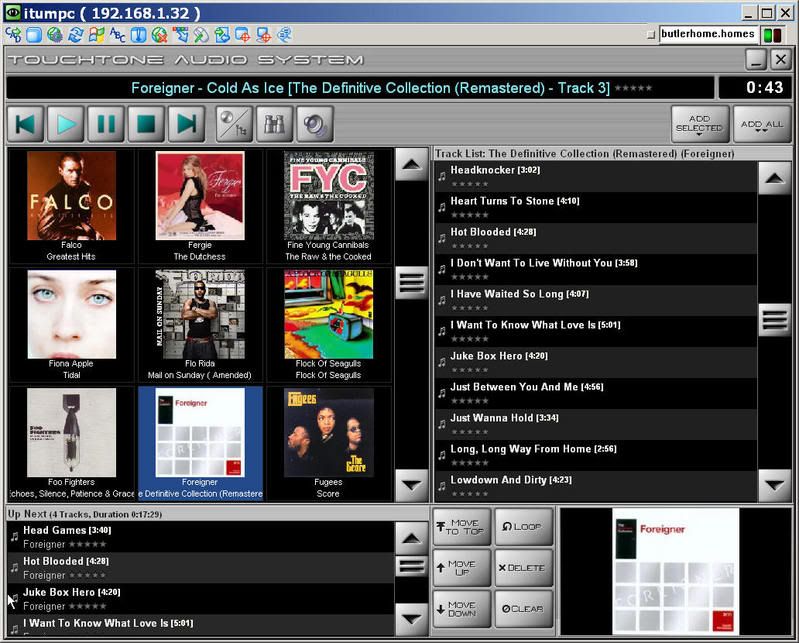The width and height of the screenshot is (799, 643).
Task: Select Just Wanna Hold track
Action: pyautogui.click(x=595, y=424)
